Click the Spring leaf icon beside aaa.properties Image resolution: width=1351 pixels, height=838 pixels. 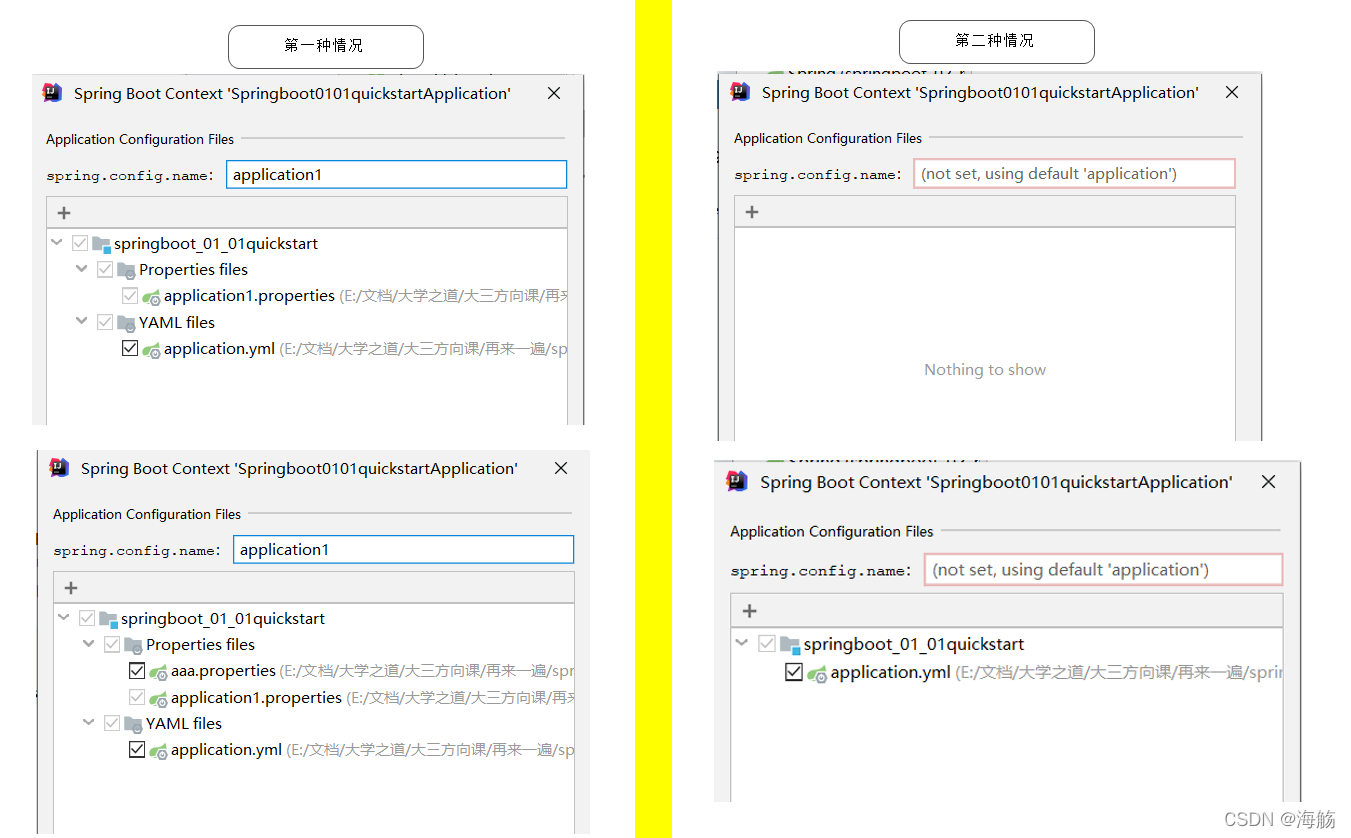pos(158,672)
